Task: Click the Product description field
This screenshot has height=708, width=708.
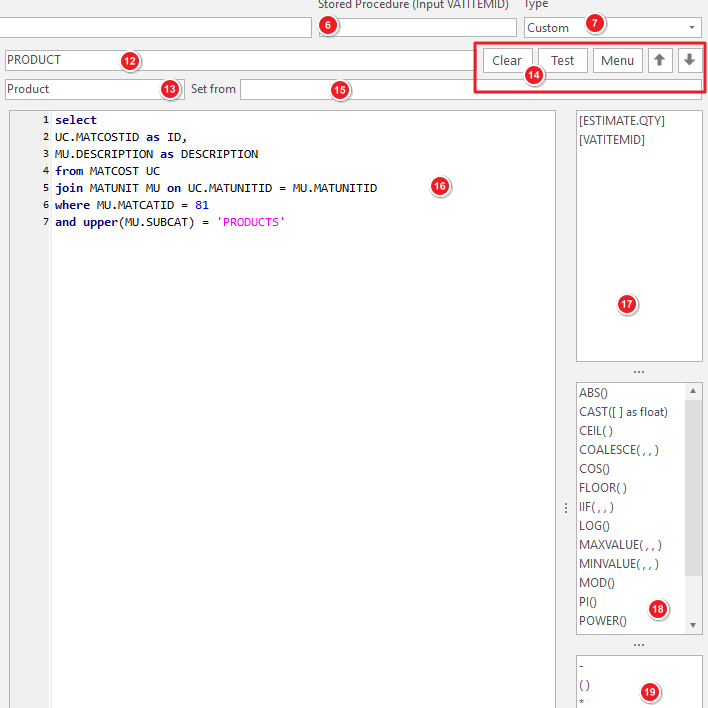Action: pyautogui.click(x=95, y=89)
